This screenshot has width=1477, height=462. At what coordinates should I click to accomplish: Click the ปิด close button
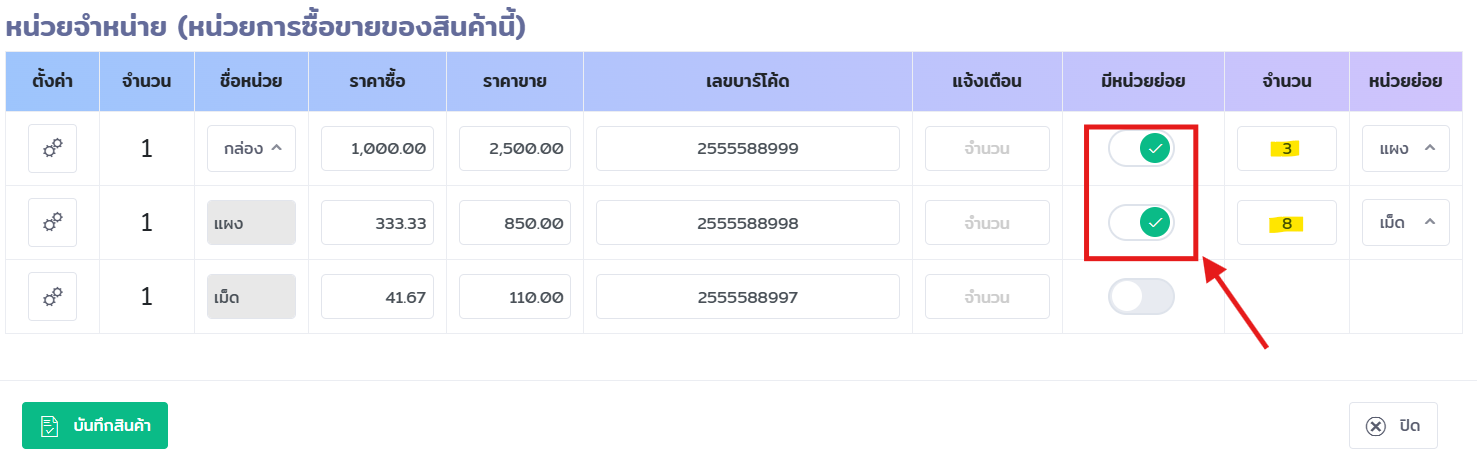point(1393,426)
